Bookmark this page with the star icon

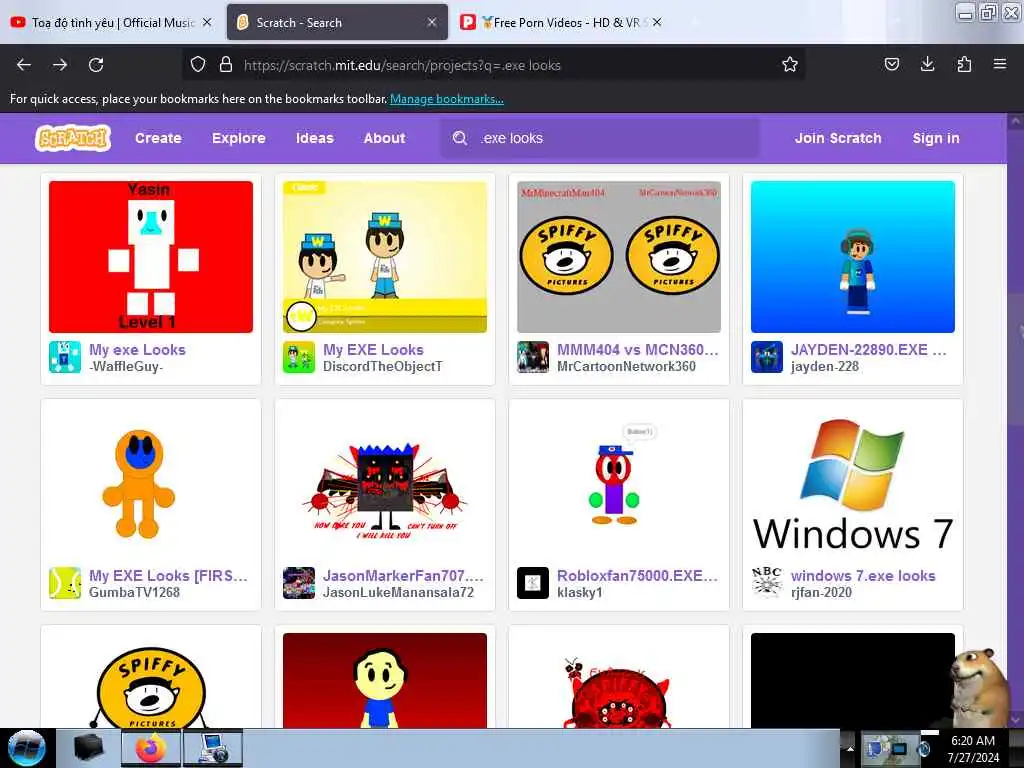click(790, 65)
